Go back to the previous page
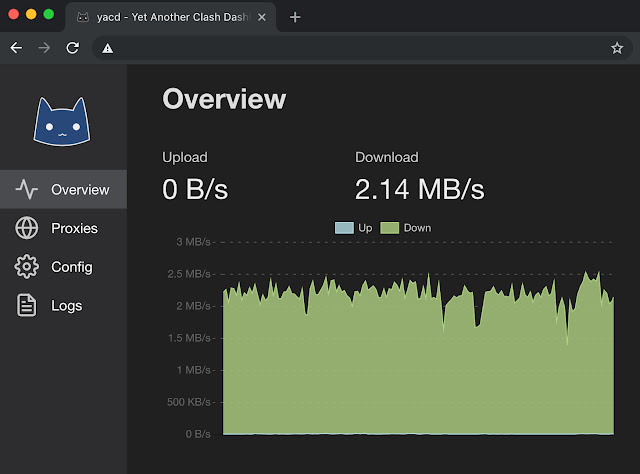The width and height of the screenshot is (640, 474). click(x=16, y=48)
